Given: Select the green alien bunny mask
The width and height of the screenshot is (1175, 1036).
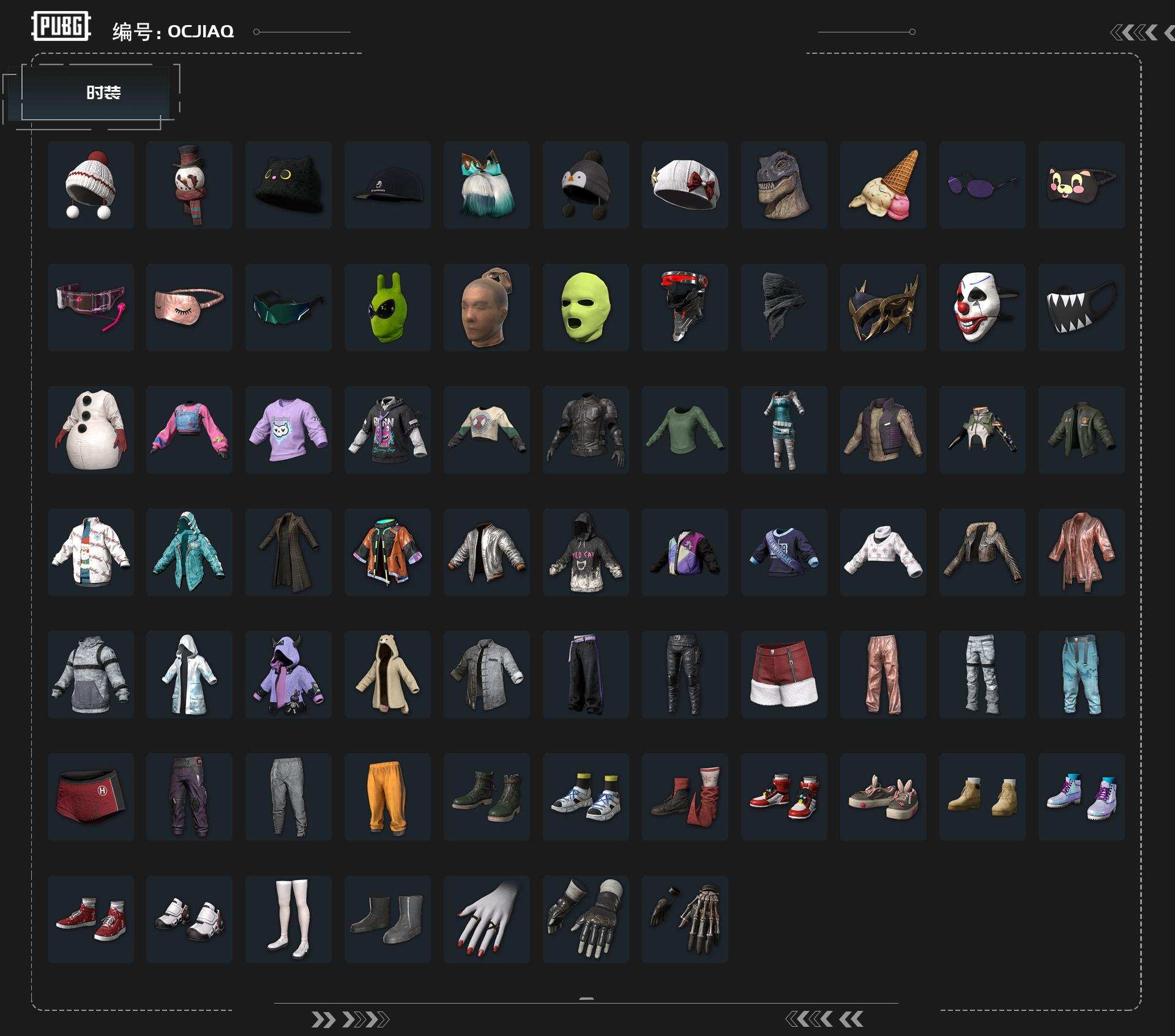Looking at the screenshot, I should [387, 307].
